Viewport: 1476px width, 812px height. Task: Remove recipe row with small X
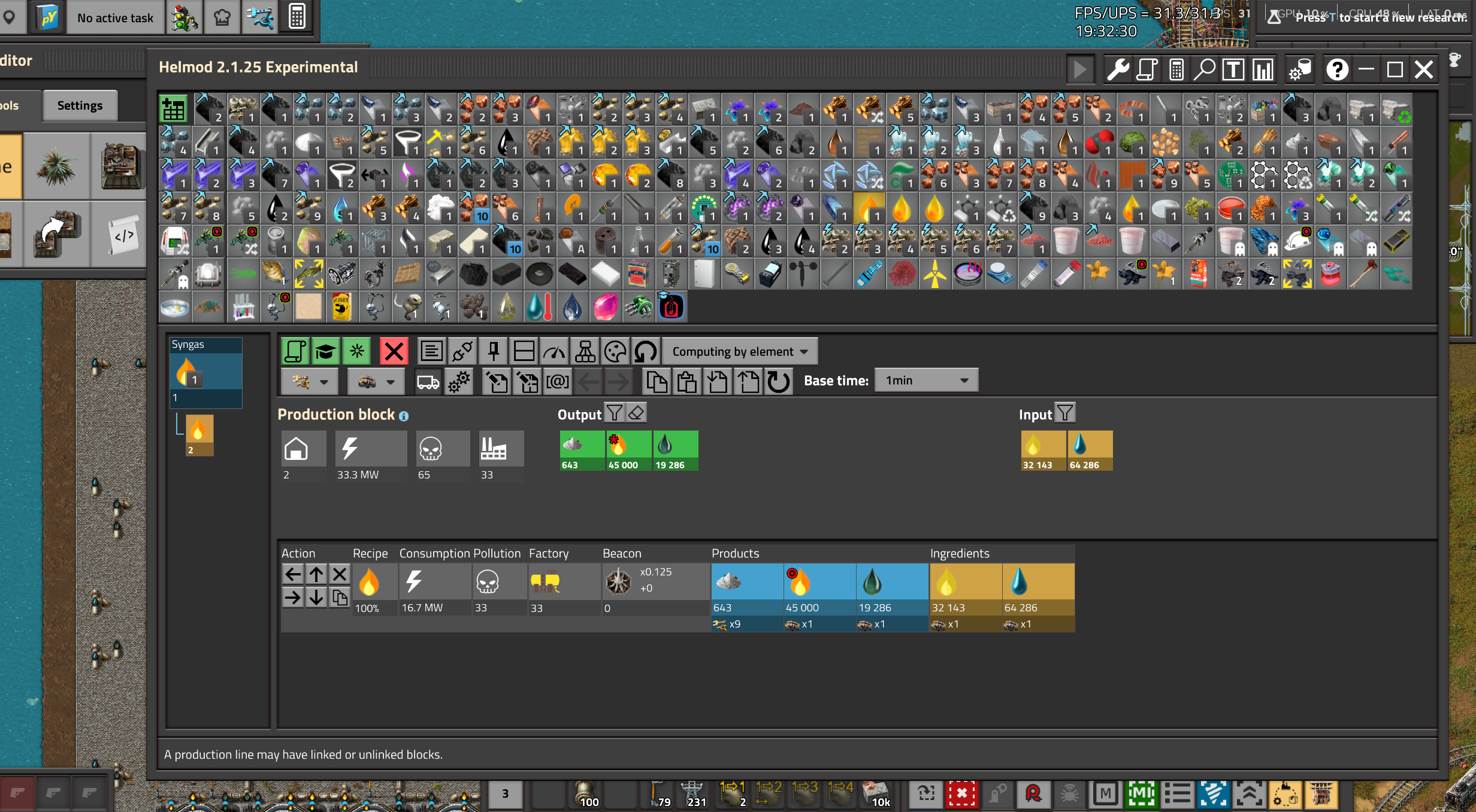[x=340, y=575]
